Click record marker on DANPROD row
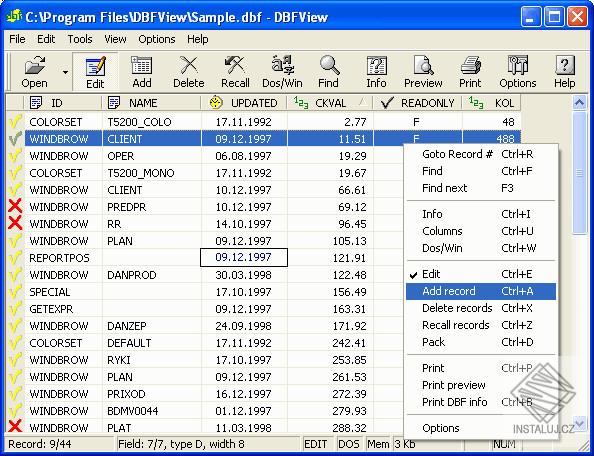Image resolution: width=594 pixels, height=456 pixels. point(15,275)
